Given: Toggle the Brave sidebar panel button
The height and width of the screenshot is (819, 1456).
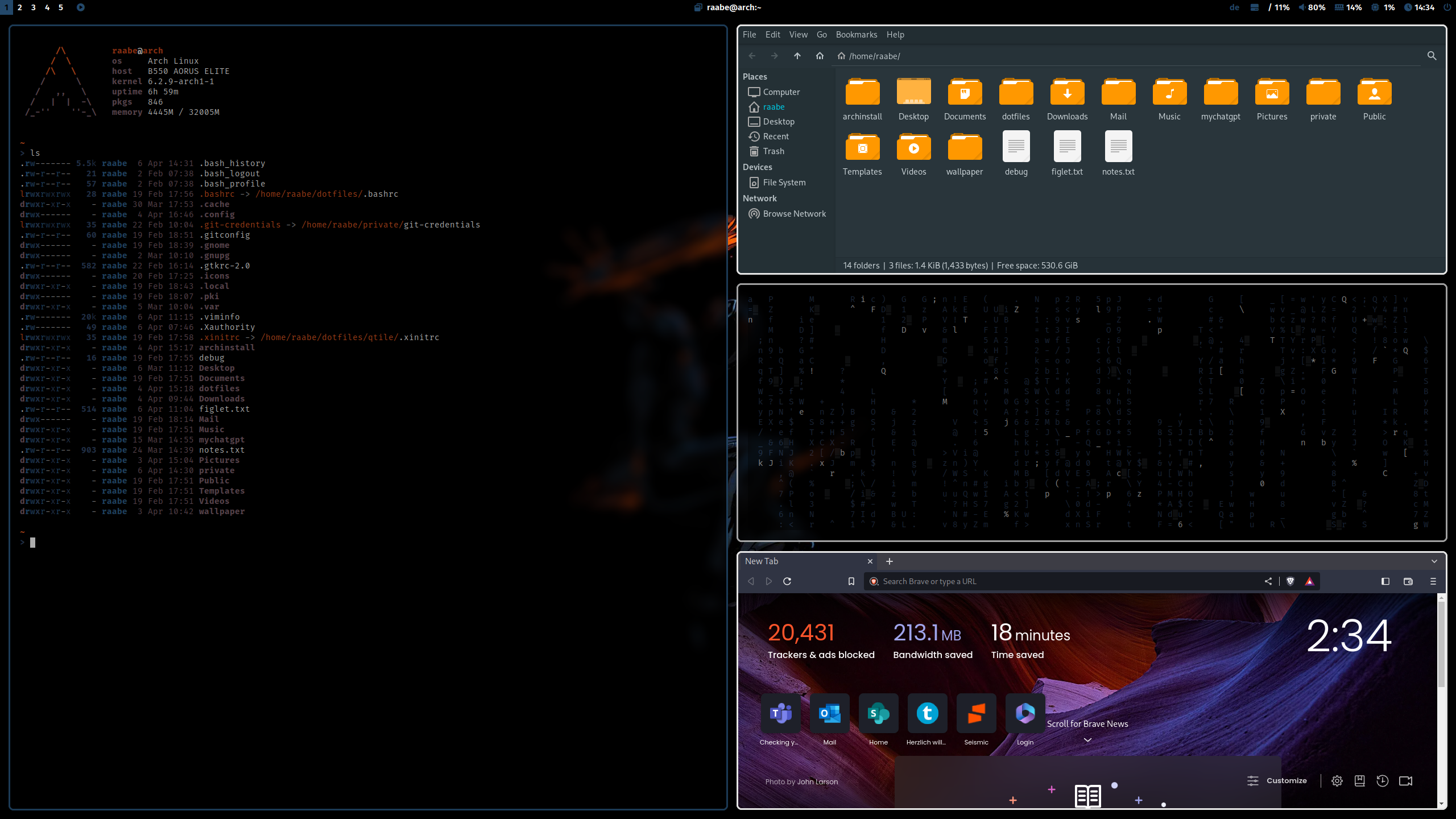Looking at the screenshot, I should click(1385, 581).
